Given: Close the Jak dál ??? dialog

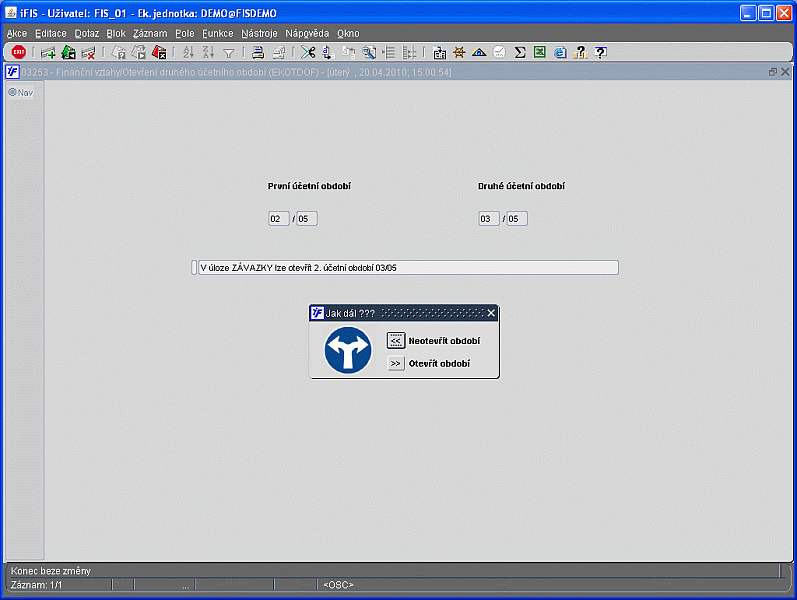Looking at the screenshot, I should tap(491, 313).
